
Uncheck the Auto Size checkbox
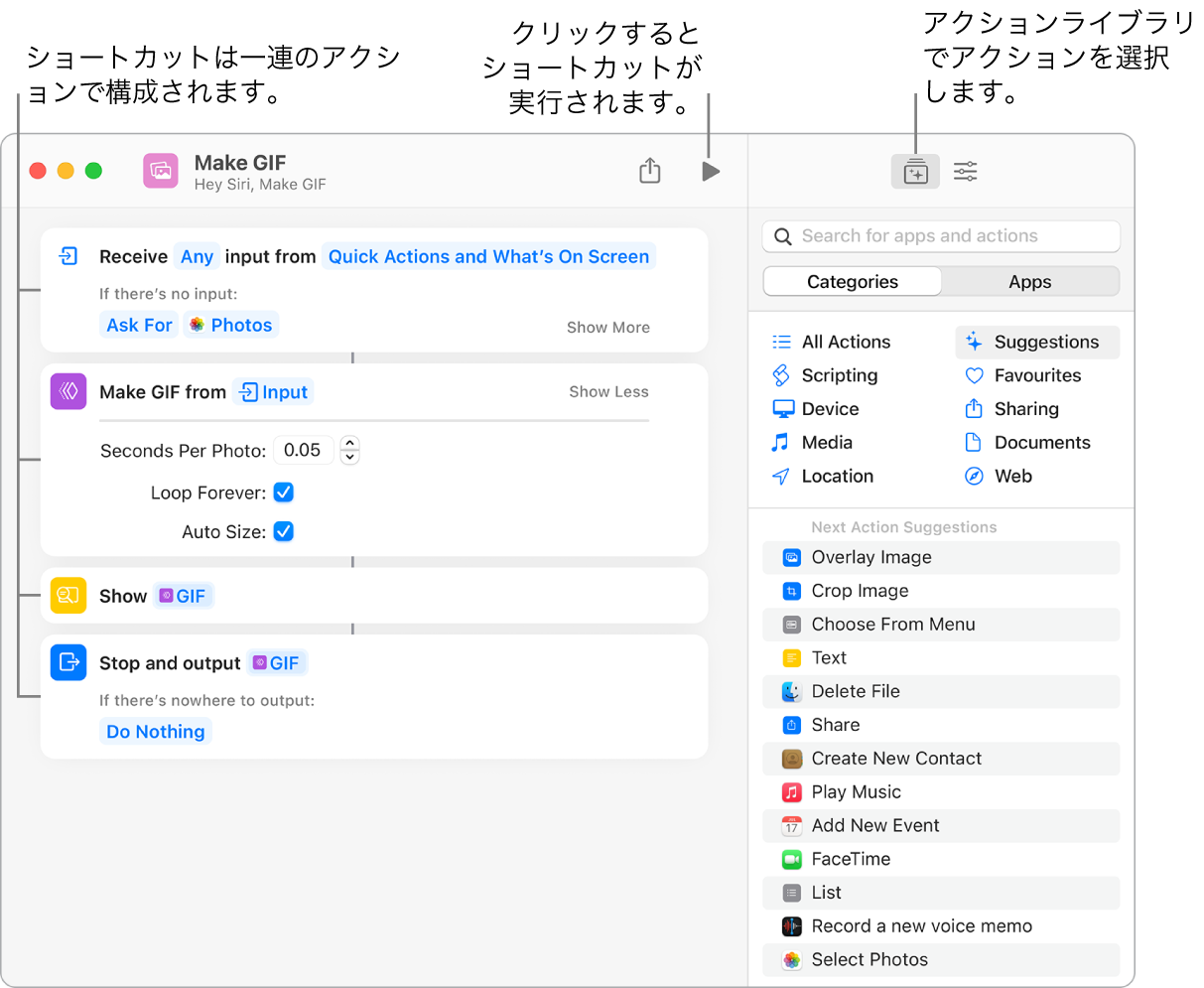pyautogui.click(x=284, y=532)
